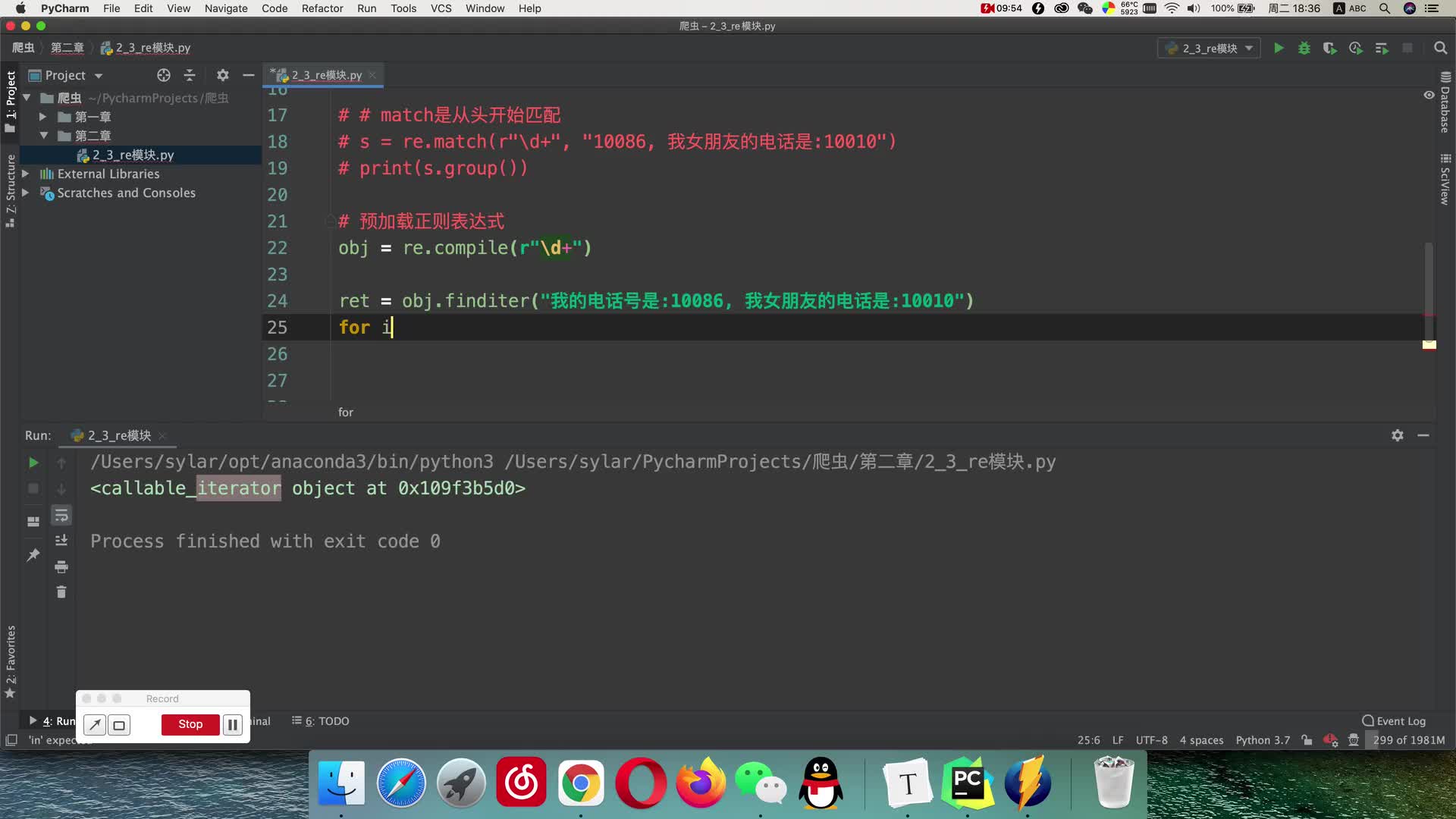Image resolution: width=1456 pixels, height=819 pixels.
Task: Open Run panel settings gear
Action: click(x=1398, y=435)
